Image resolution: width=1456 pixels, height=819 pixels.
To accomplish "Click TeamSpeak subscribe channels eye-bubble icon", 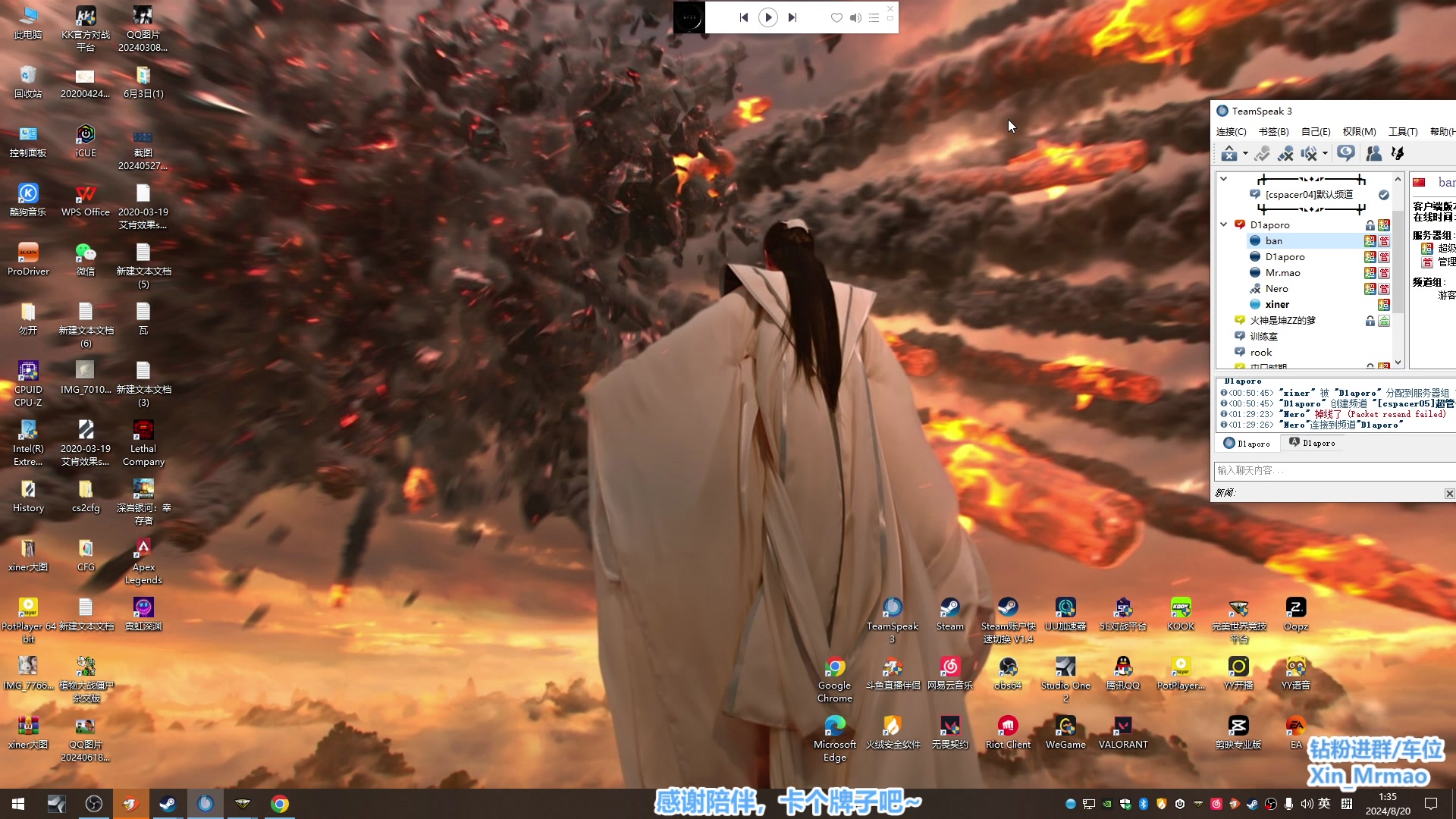I will point(1346,154).
